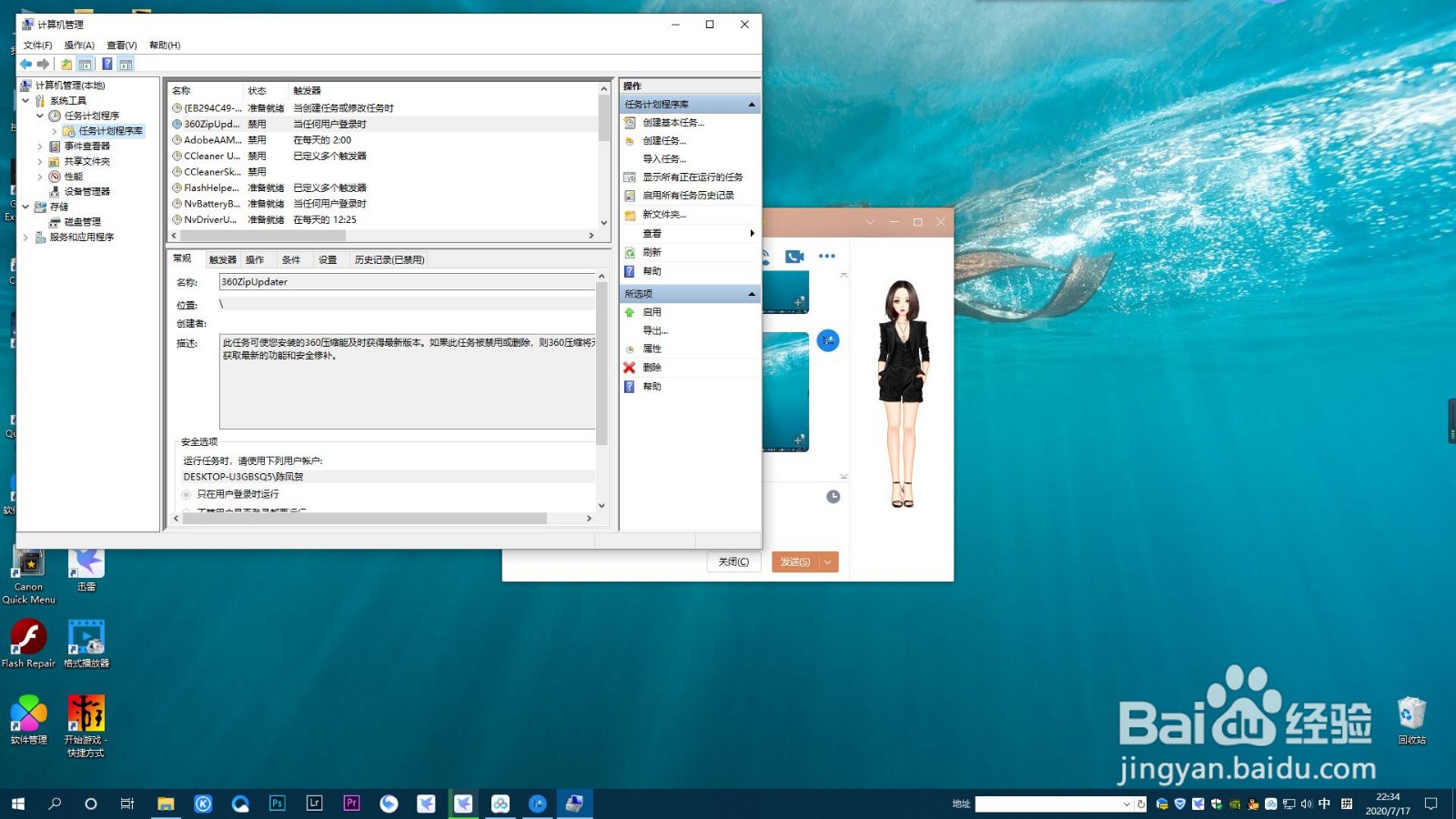The image size is (1456, 819).
Task: Click the enable task history (启用所有任务历史记录) icon
Action: tap(630, 196)
